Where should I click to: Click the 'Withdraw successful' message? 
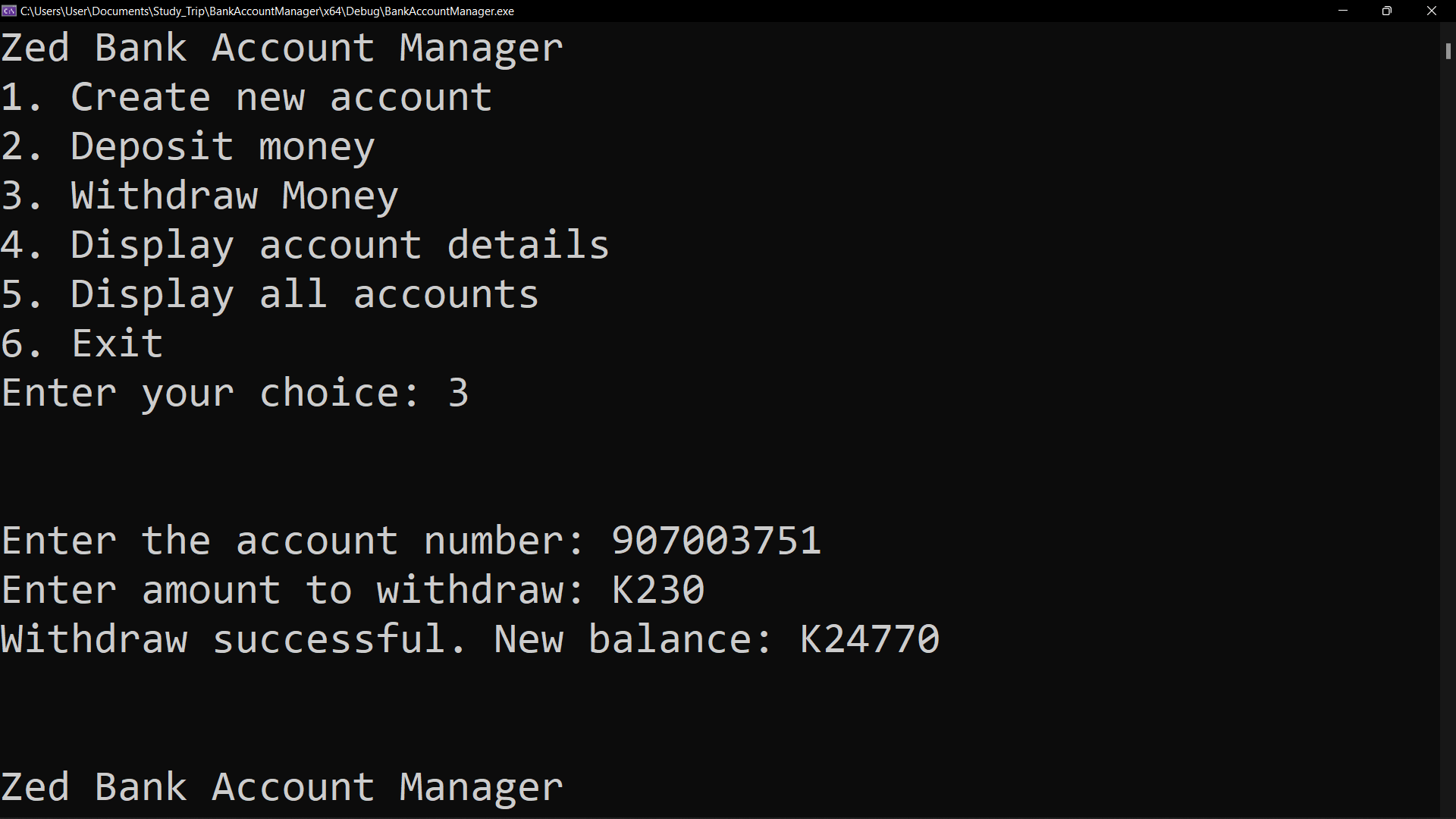pos(233,639)
